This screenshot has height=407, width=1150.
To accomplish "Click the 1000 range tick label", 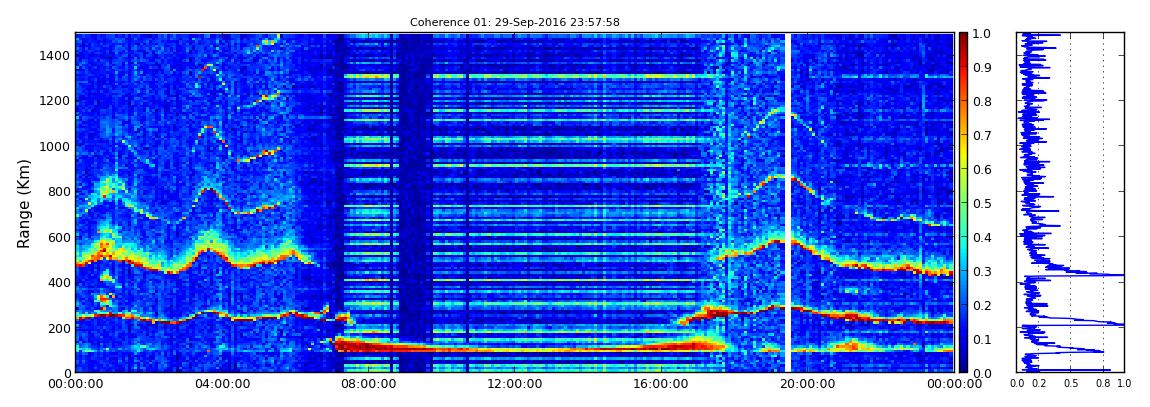I will [x=55, y=147].
